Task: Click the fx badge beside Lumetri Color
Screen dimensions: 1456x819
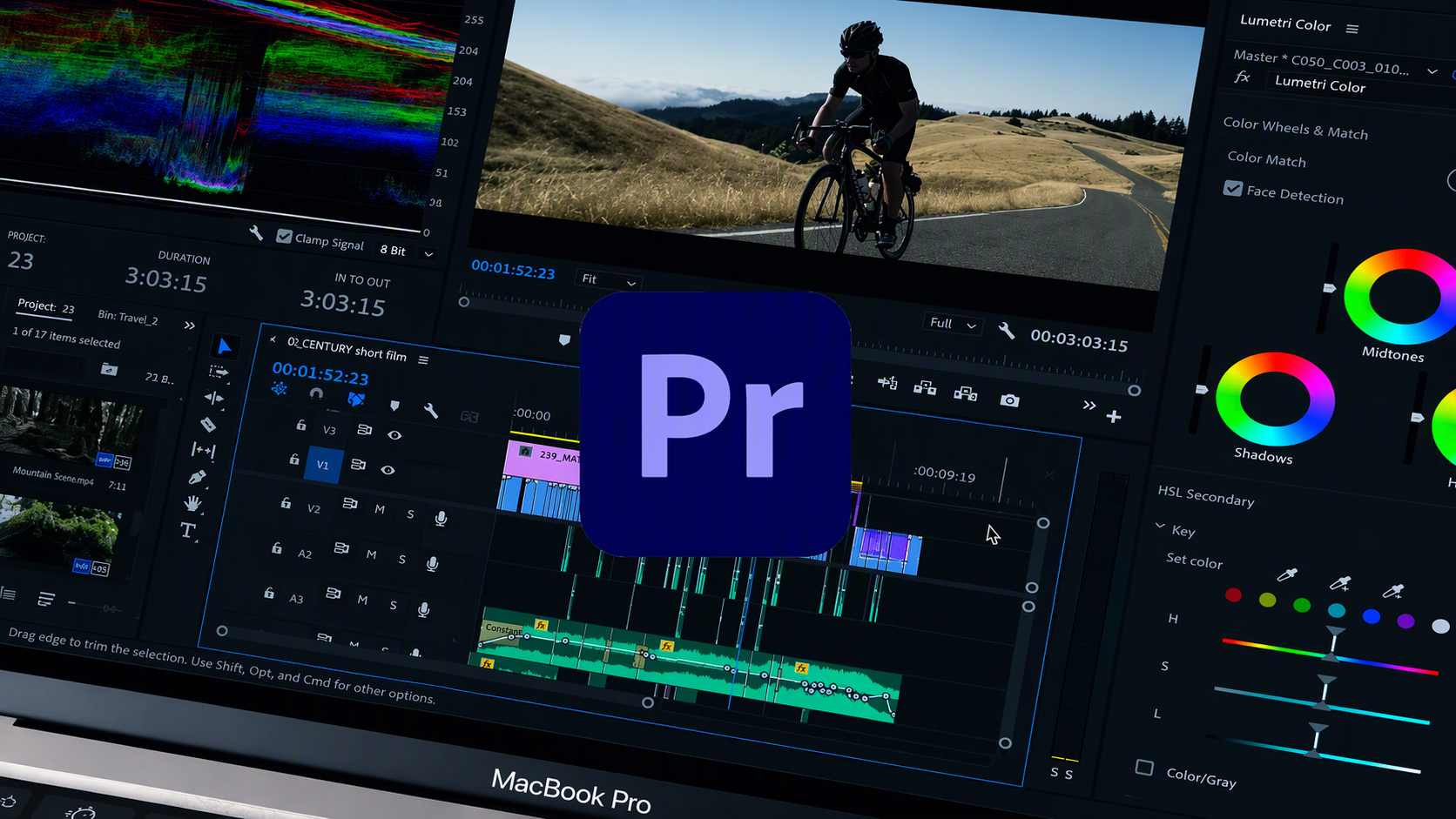Action: 1243,77
